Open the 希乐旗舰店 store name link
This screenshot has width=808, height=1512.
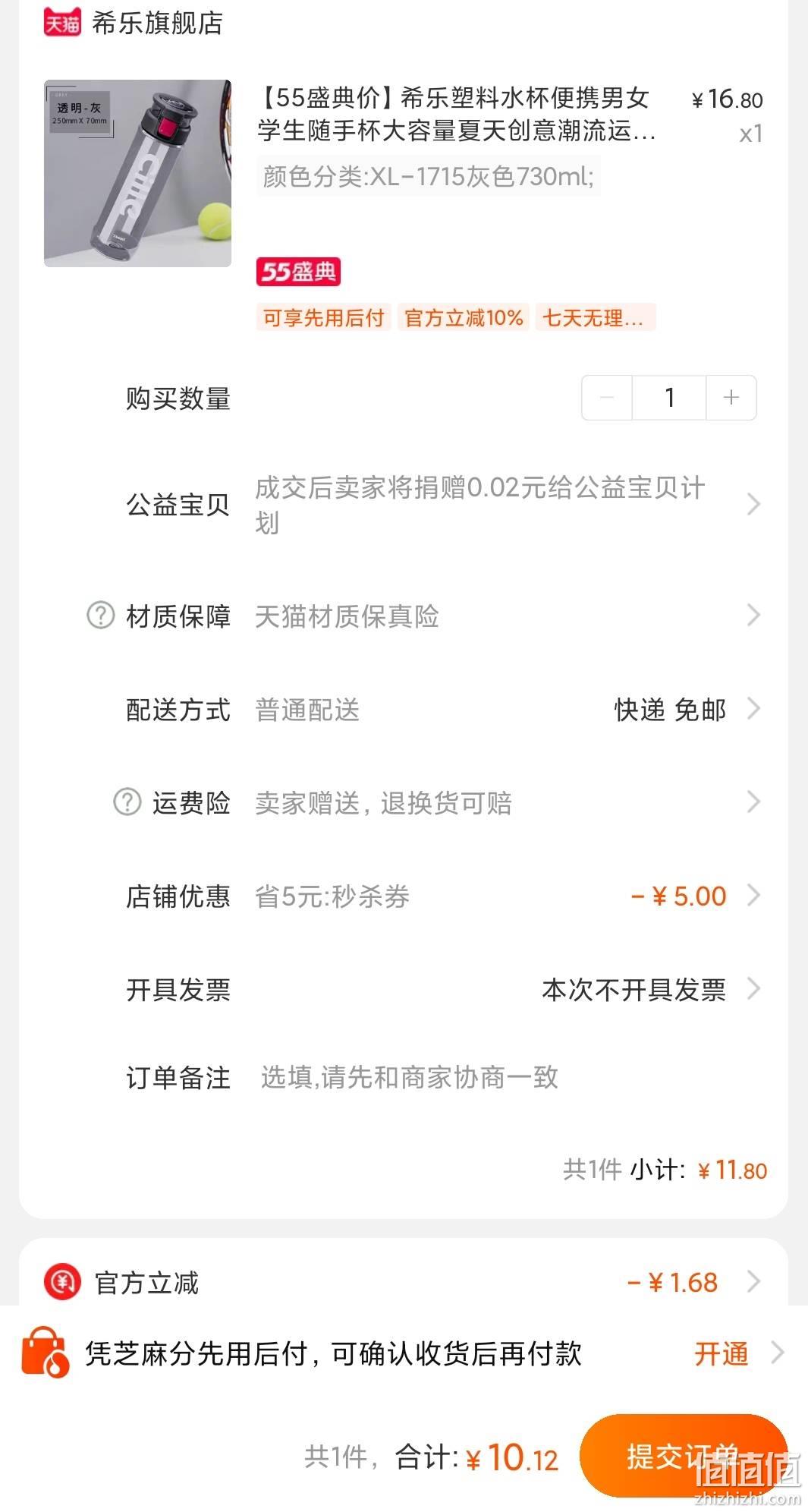point(157,23)
